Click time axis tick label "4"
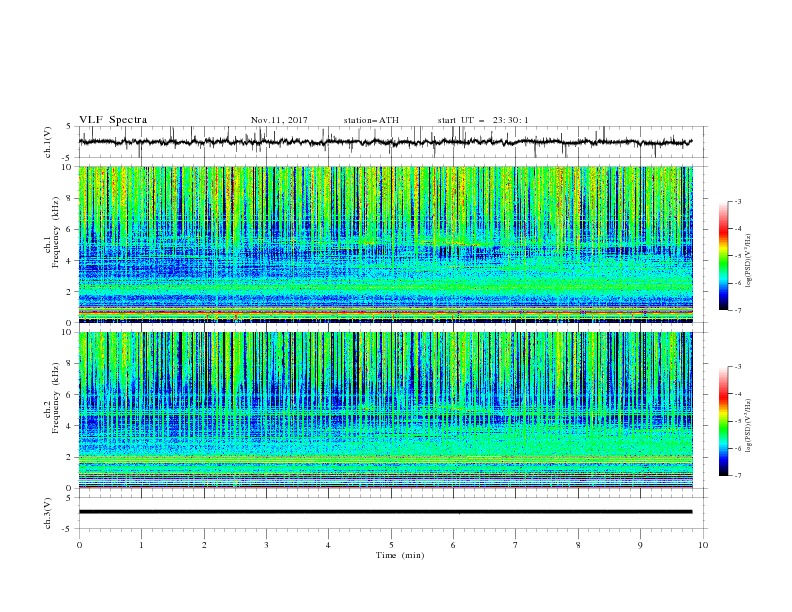Screen dimensions: 792x612 click(329, 545)
